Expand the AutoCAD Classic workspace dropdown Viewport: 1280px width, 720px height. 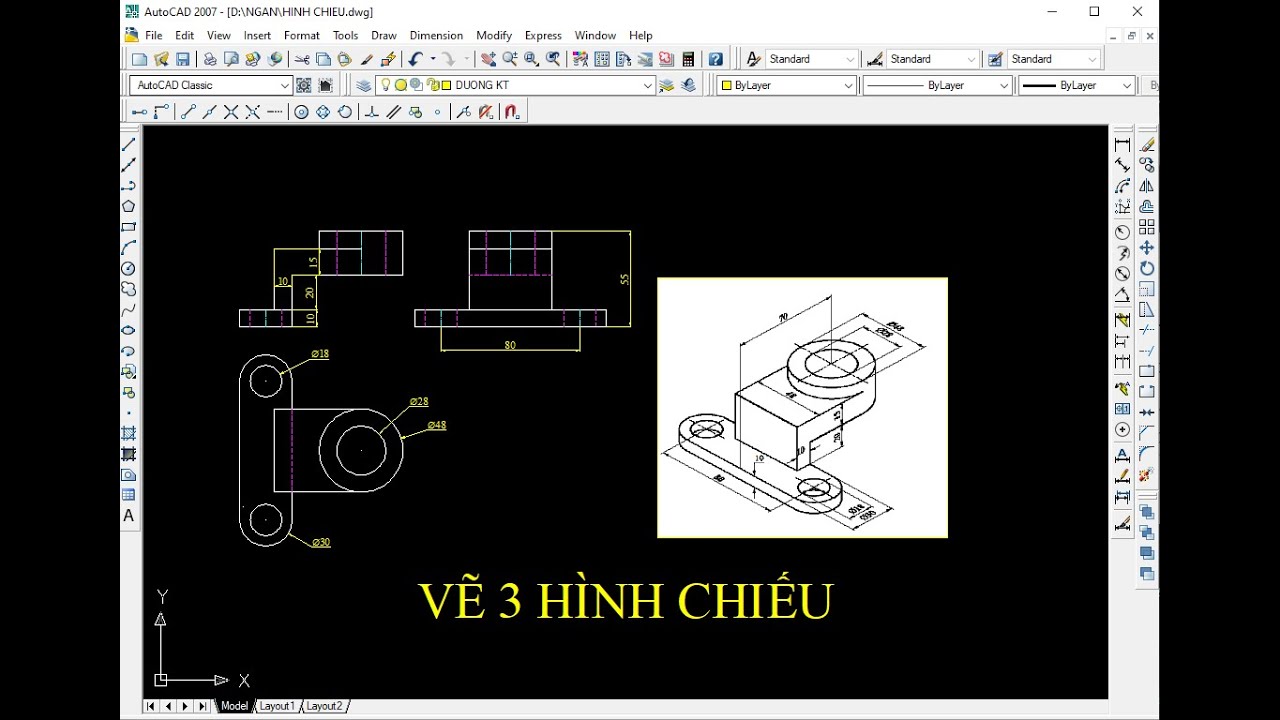click(x=285, y=86)
